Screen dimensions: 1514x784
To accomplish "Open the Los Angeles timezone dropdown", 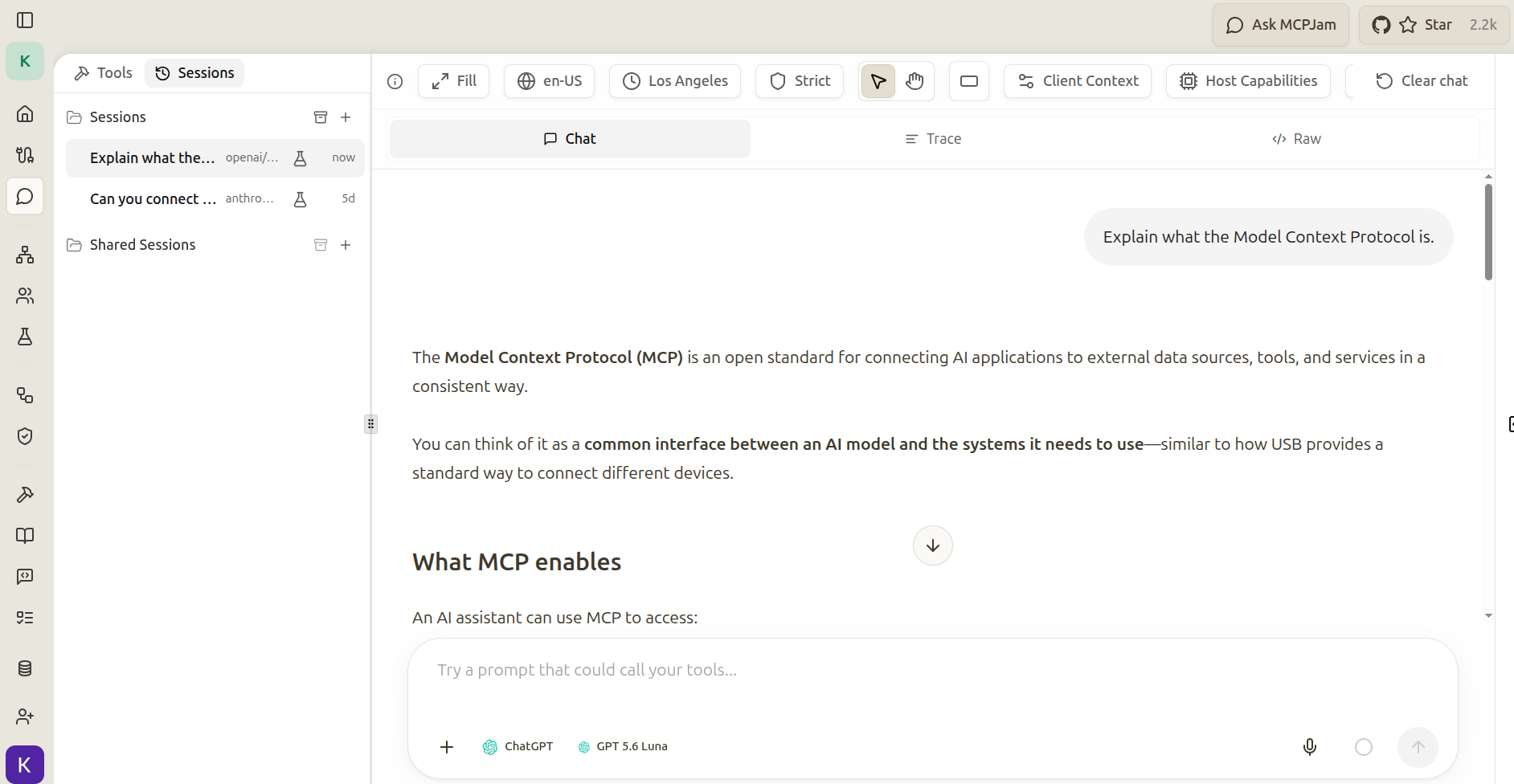I will pos(675,81).
